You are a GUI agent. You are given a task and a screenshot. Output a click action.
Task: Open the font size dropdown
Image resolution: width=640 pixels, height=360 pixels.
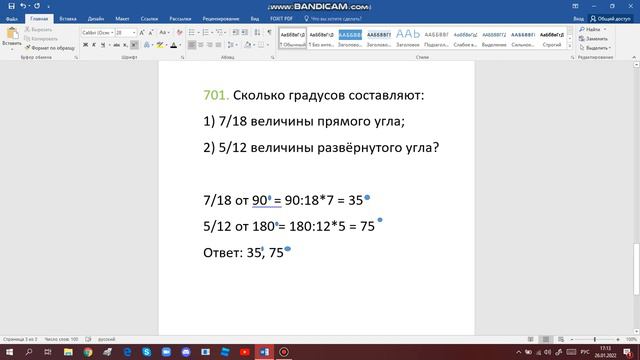[x=134, y=32]
